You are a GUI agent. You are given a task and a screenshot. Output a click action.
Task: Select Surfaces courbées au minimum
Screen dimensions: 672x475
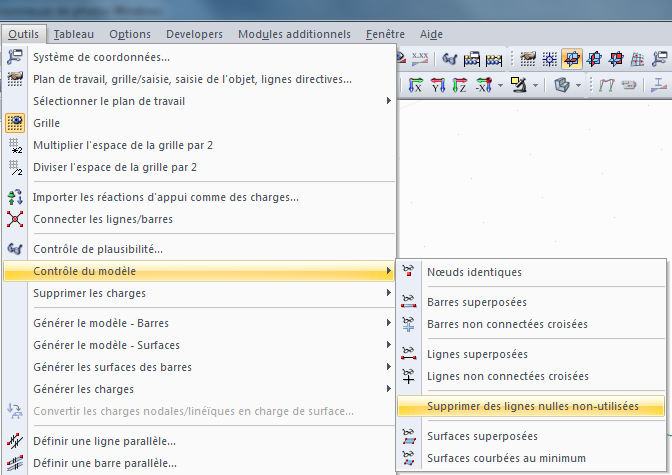point(531,458)
